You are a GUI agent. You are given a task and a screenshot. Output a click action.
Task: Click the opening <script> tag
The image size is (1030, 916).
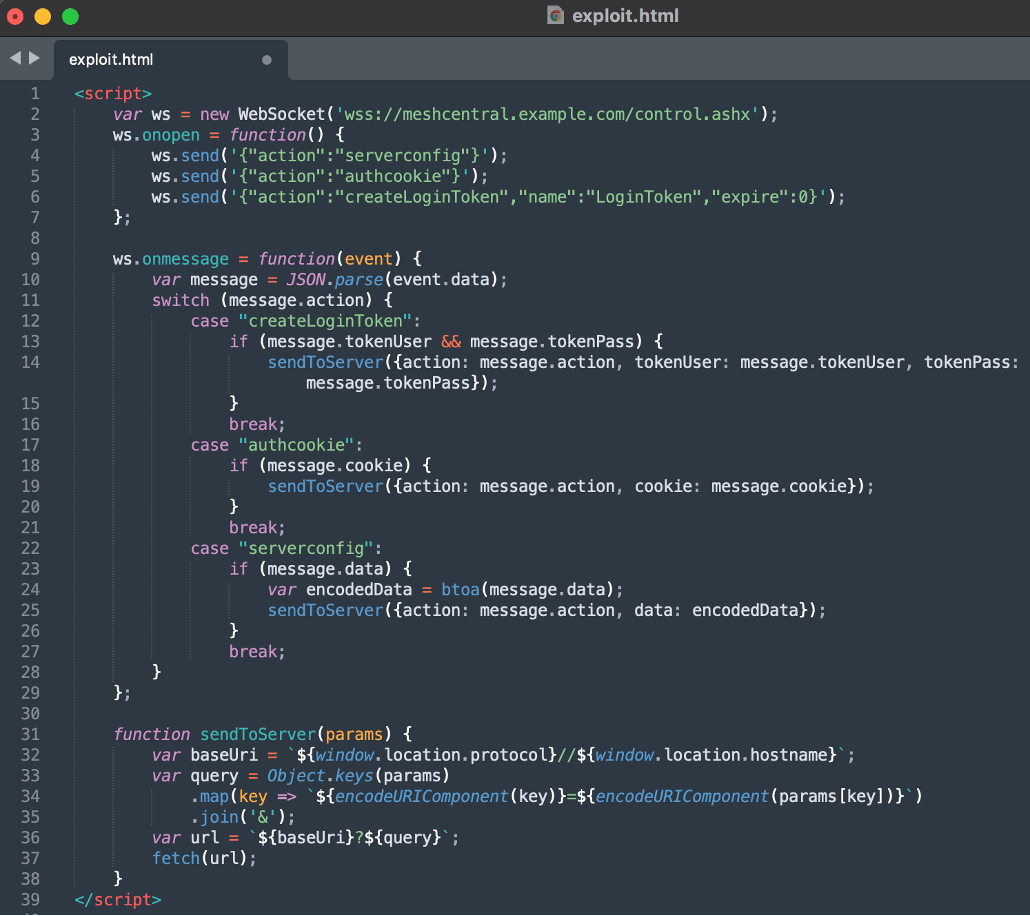(113, 94)
